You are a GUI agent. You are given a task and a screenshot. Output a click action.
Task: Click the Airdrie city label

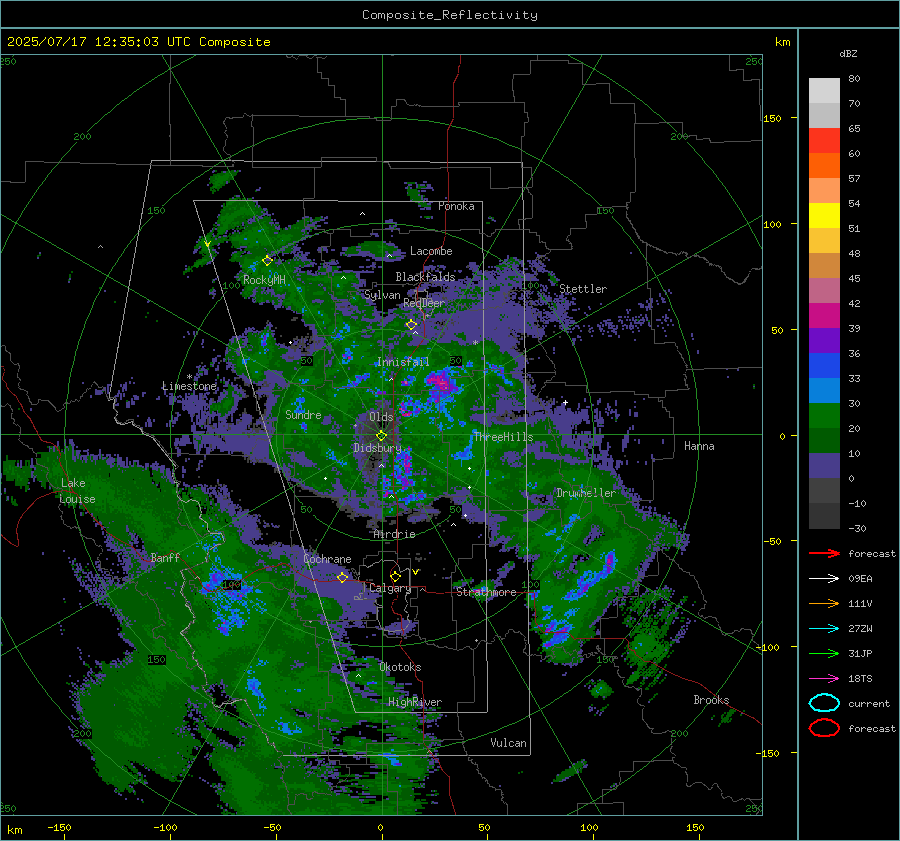394,534
